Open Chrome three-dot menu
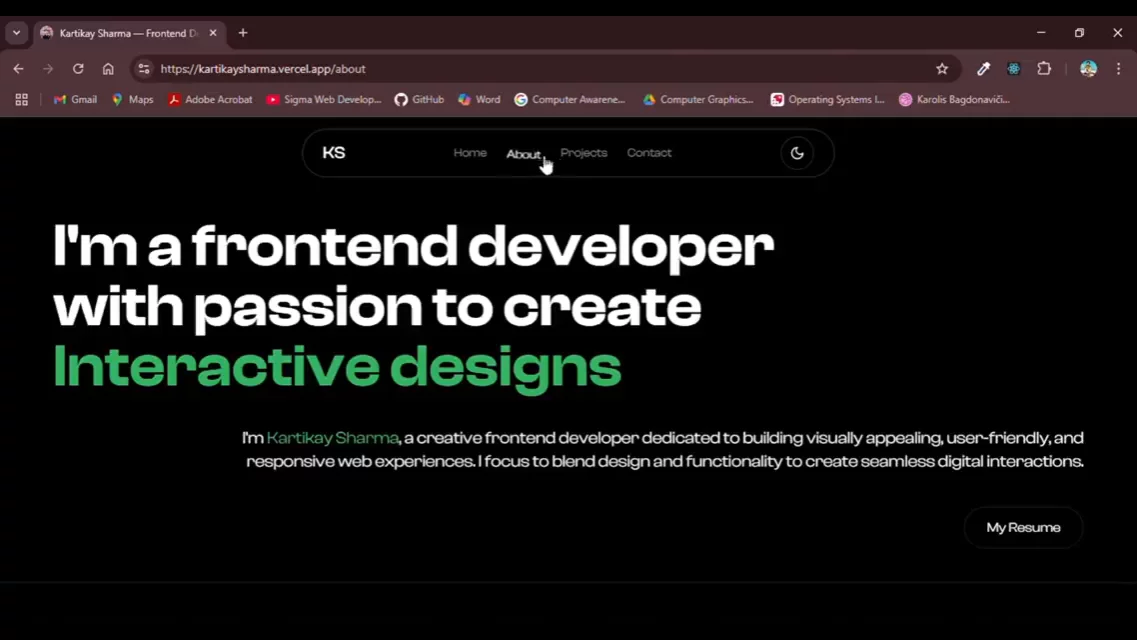This screenshot has width=1137, height=640. click(x=1119, y=69)
